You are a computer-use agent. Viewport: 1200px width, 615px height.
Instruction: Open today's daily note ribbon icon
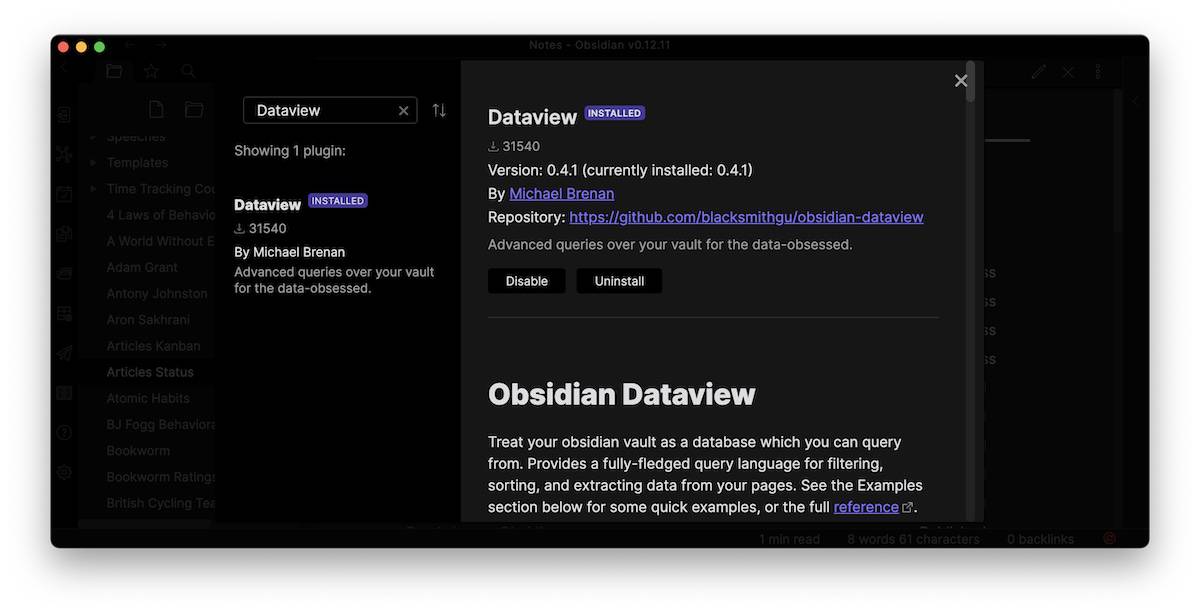(x=64, y=194)
